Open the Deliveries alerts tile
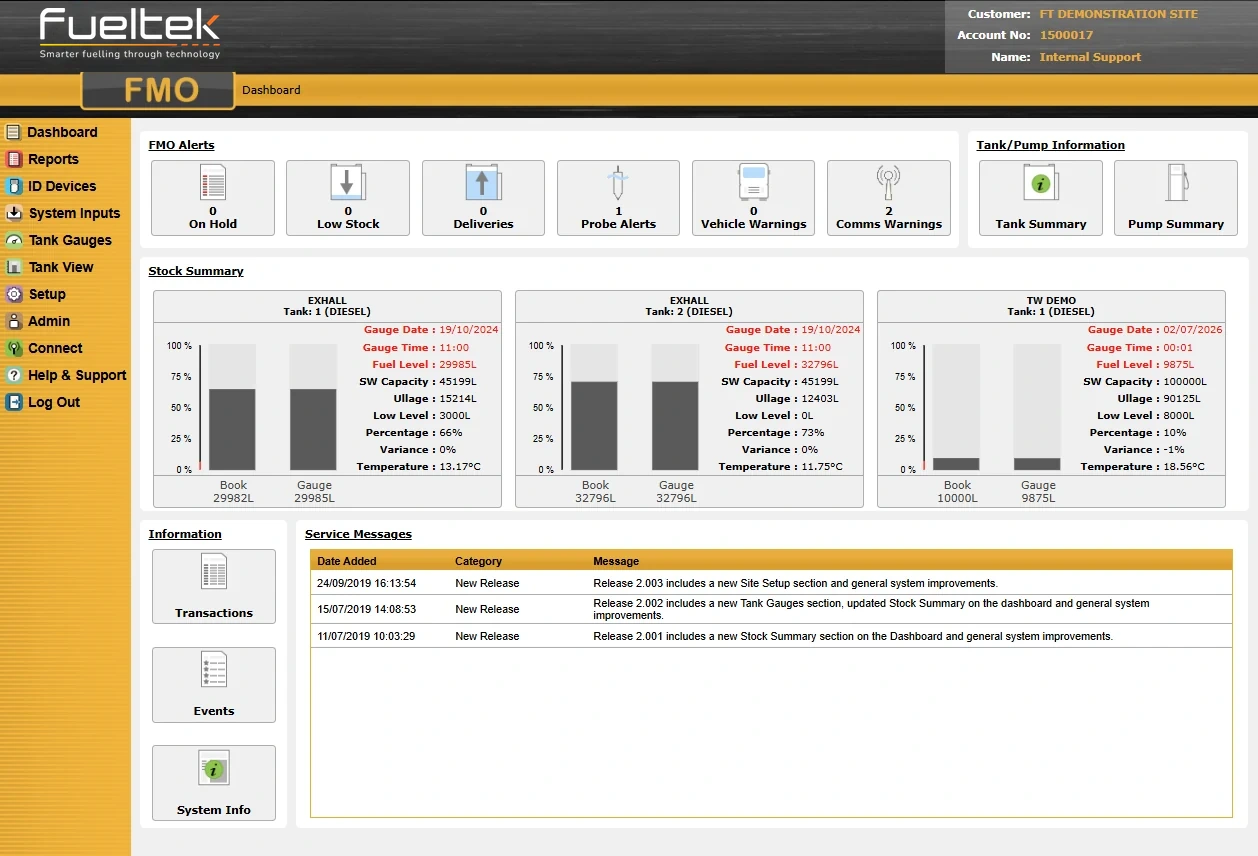1258x856 pixels. click(483, 198)
